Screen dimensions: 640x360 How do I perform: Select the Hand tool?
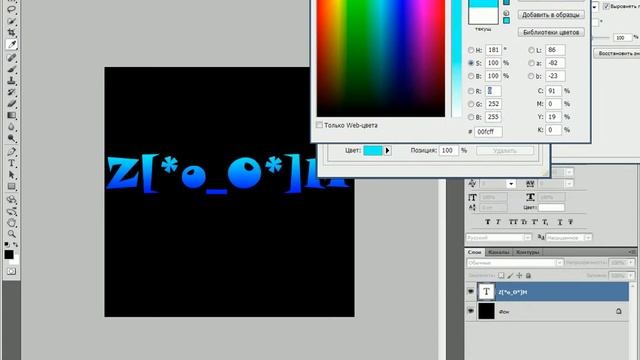[x=11, y=223]
